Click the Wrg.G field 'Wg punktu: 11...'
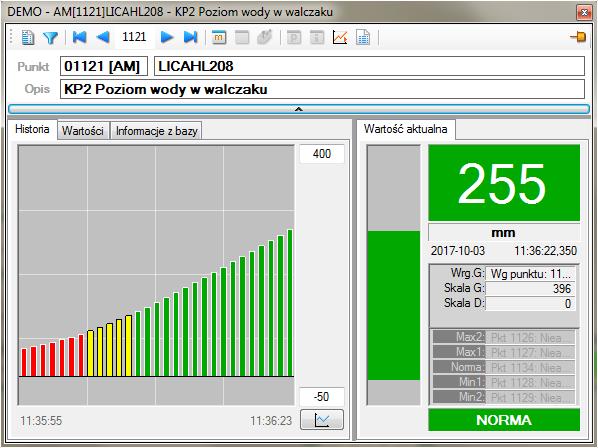Image resolution: width=598 pixels, height=448 pixels. [x=530, y=273]
